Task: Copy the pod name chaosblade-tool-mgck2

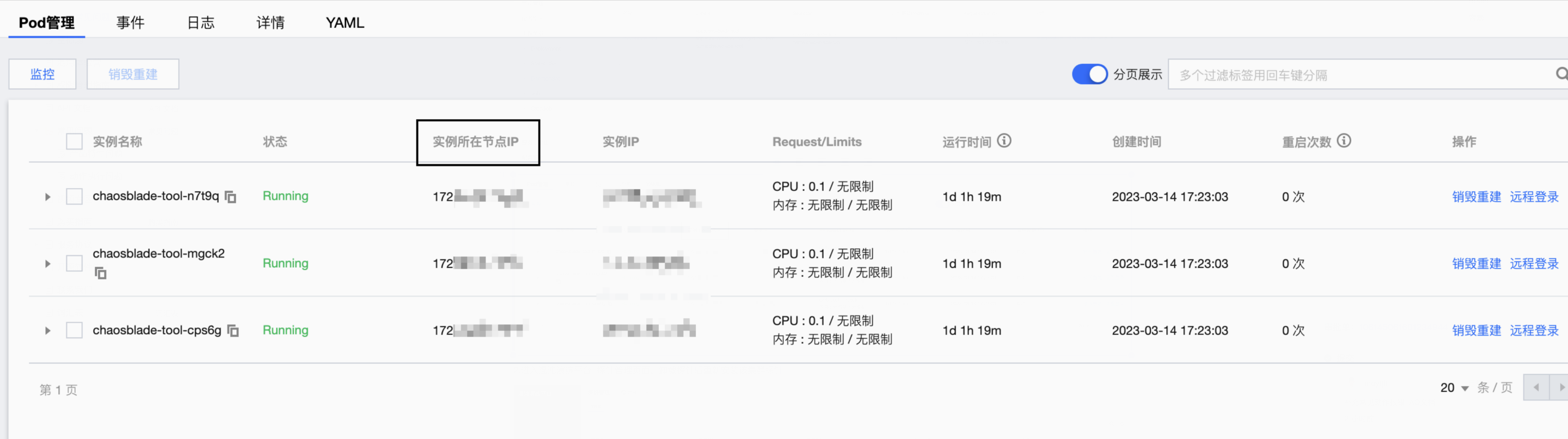Action: click(101, 273)
